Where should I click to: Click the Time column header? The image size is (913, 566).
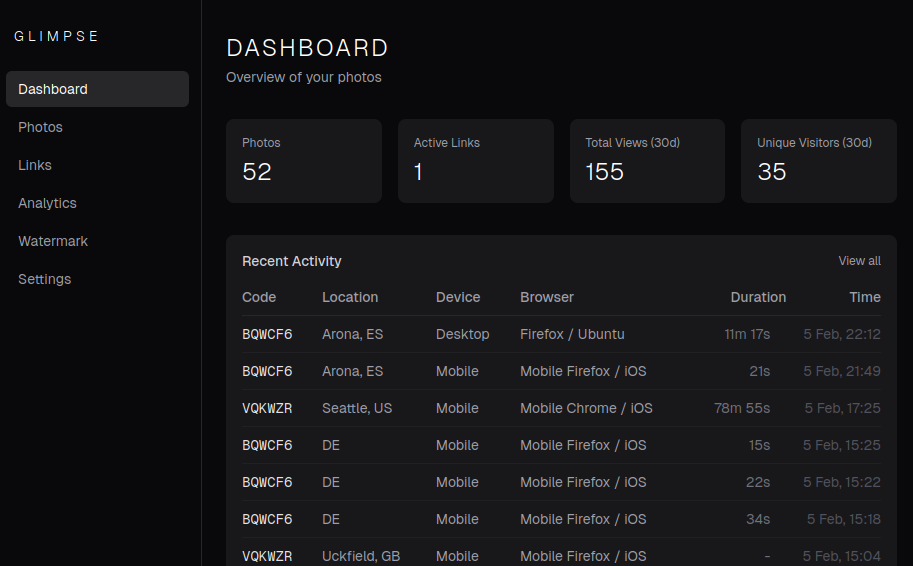click(865, 297)
